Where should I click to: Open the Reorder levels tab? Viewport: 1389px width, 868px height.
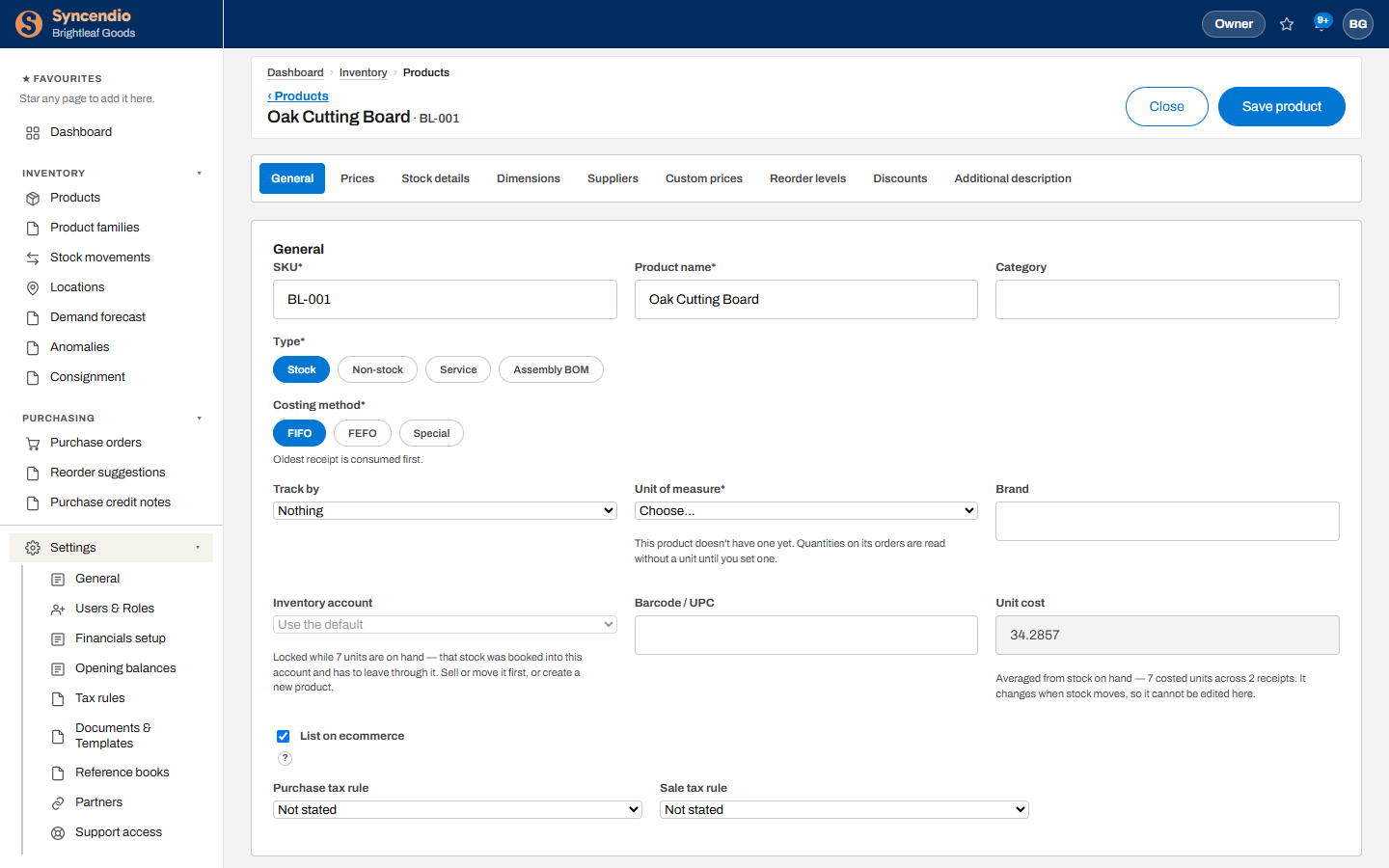coord(807,178)
